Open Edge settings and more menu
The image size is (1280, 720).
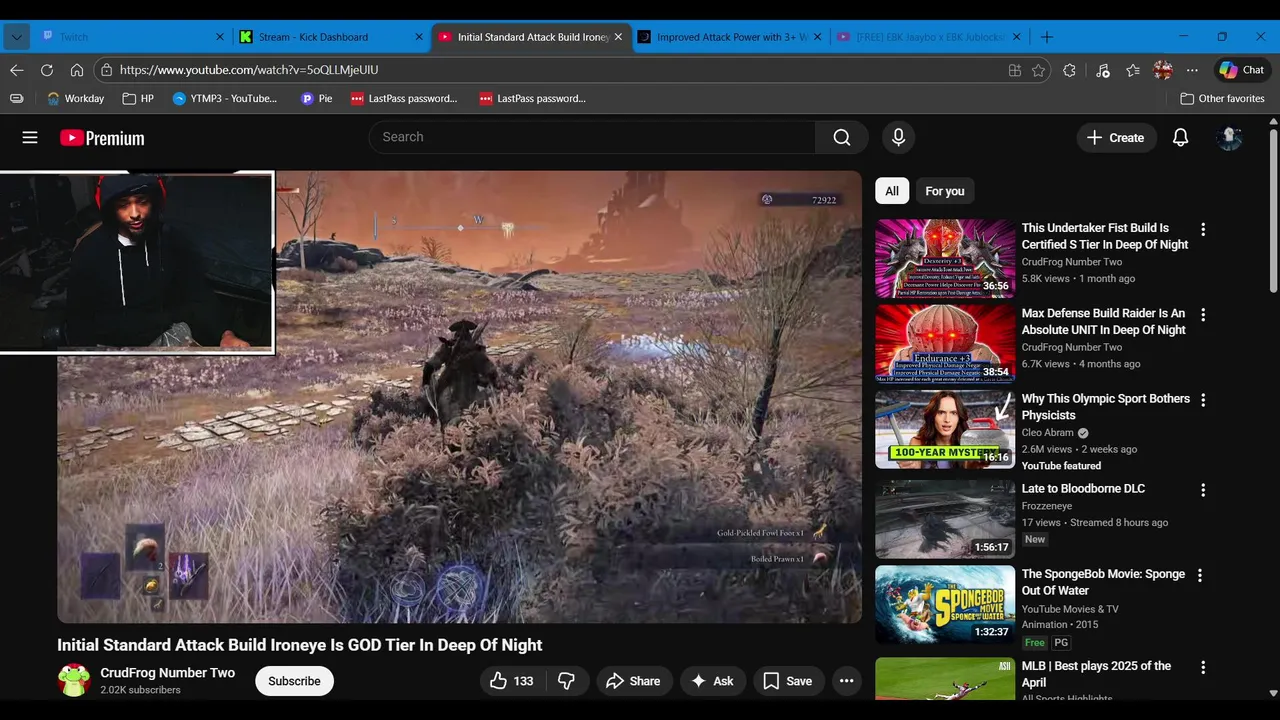(1192, 70)
